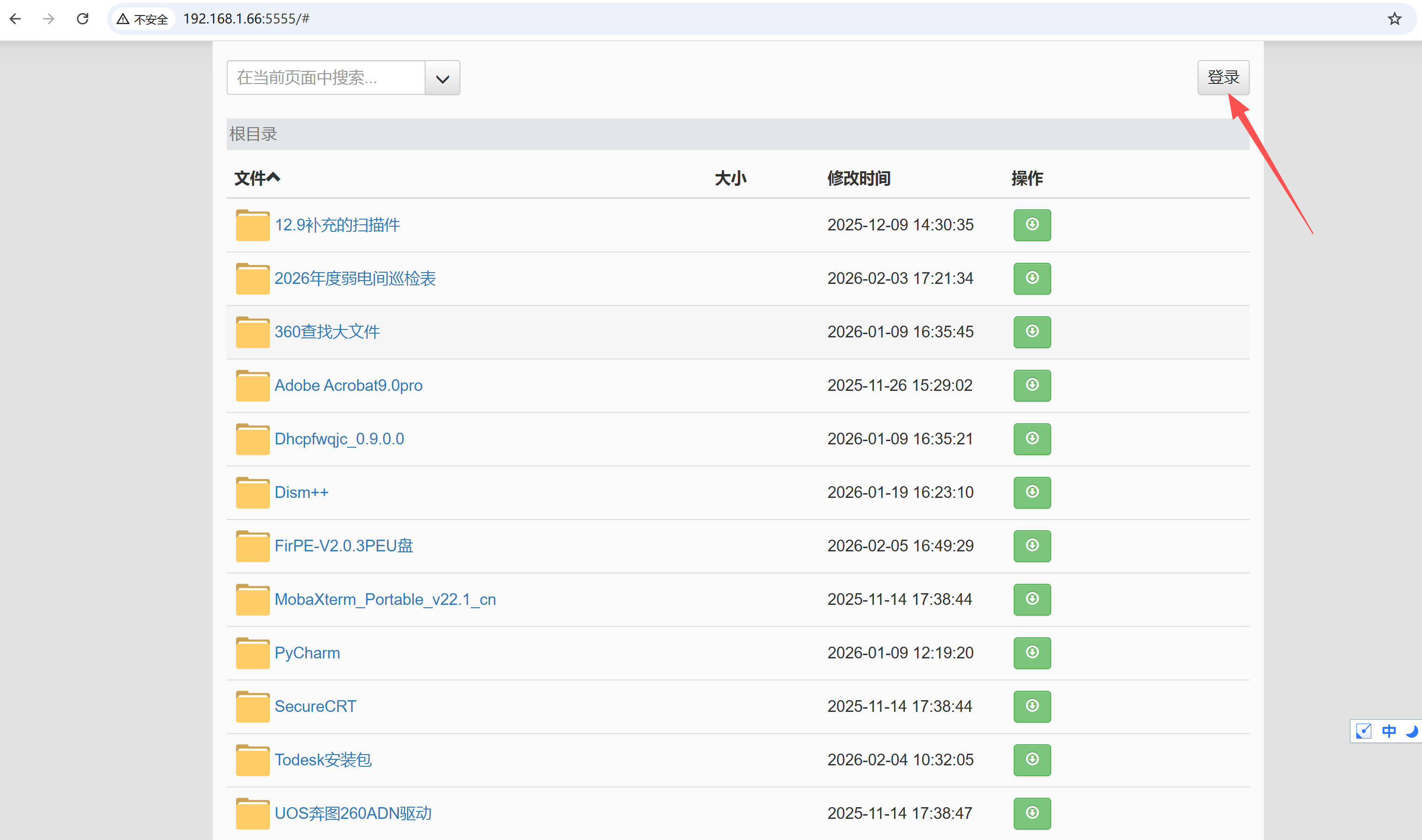Download the PyCharm folder
The image size is (1422, 840).
click(x=1032, y=653)
